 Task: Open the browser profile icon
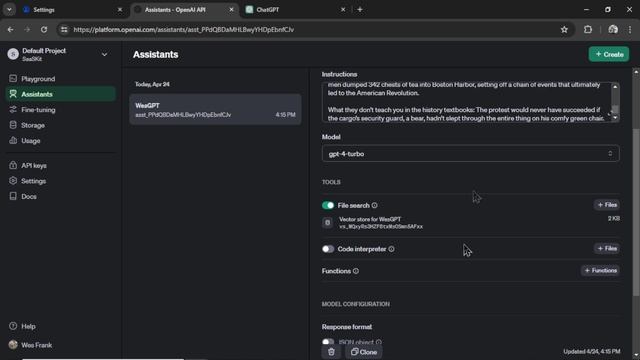tap(613, 30)
